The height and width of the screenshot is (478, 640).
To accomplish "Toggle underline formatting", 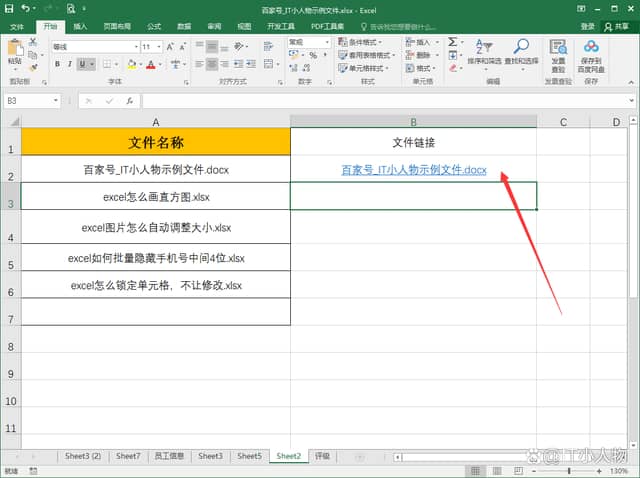I will click(82, 64).
